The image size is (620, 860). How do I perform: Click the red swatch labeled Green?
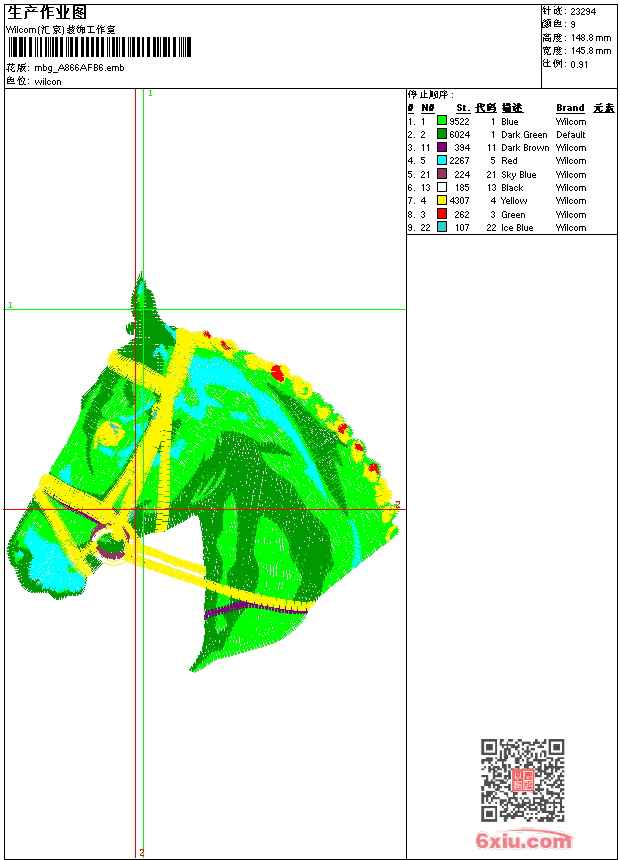[441, 214]
